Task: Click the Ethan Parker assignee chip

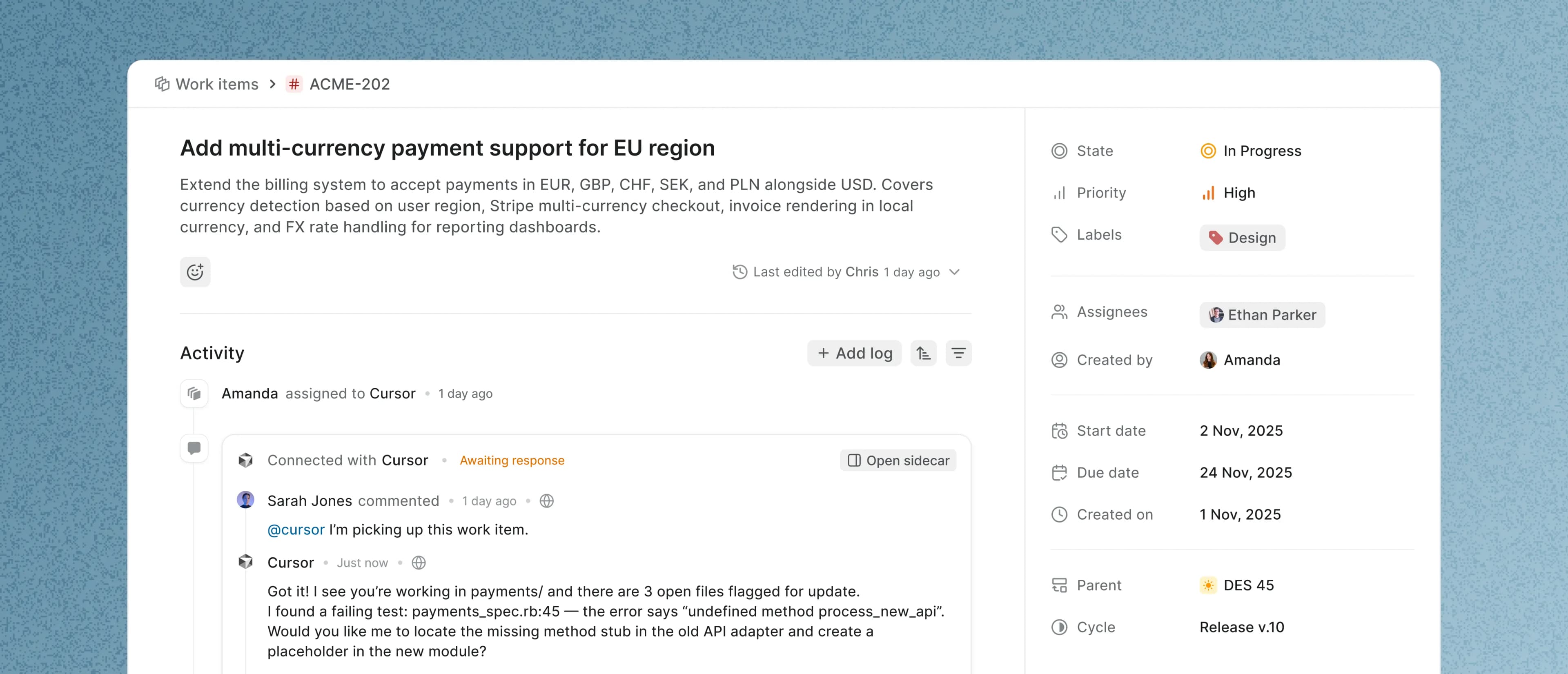Action: pyautogui.click(x=1262, y=315)
